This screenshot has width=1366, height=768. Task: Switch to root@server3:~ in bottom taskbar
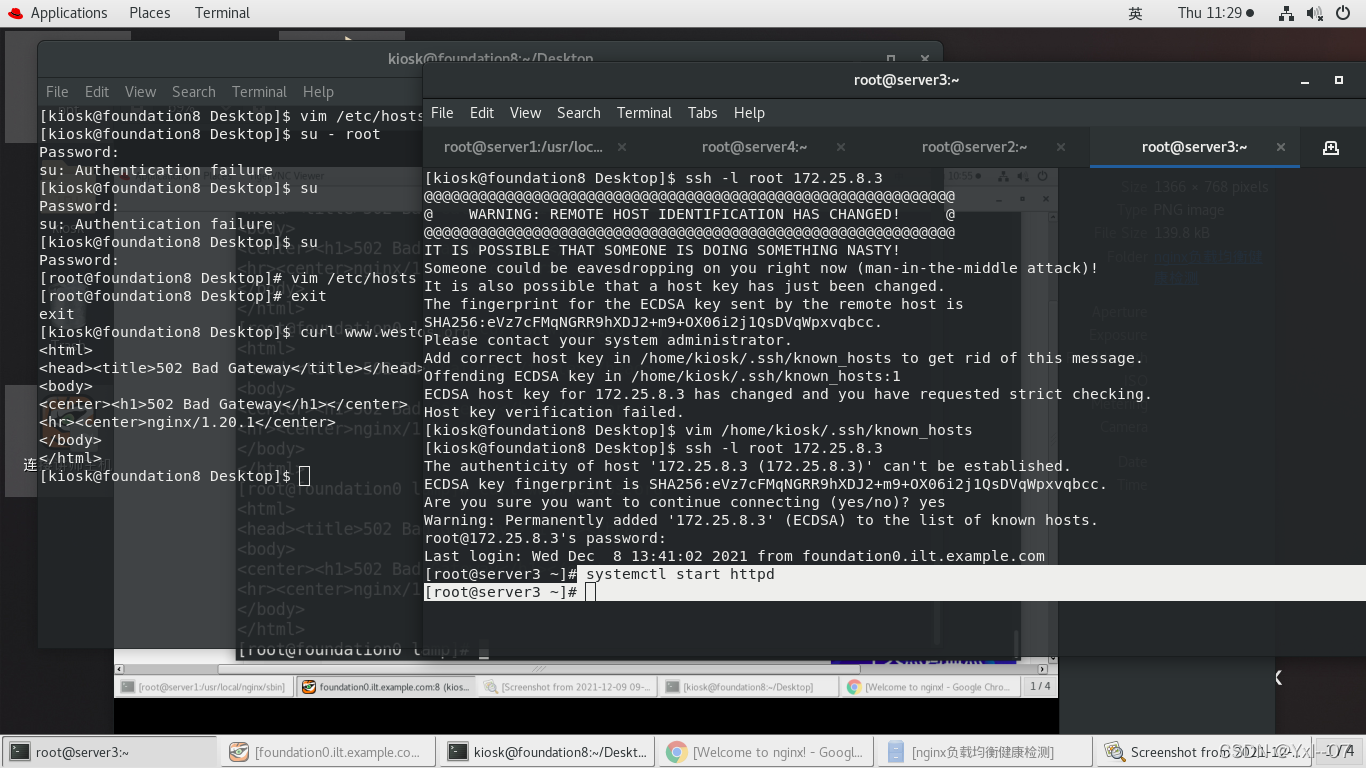[110, 752]
